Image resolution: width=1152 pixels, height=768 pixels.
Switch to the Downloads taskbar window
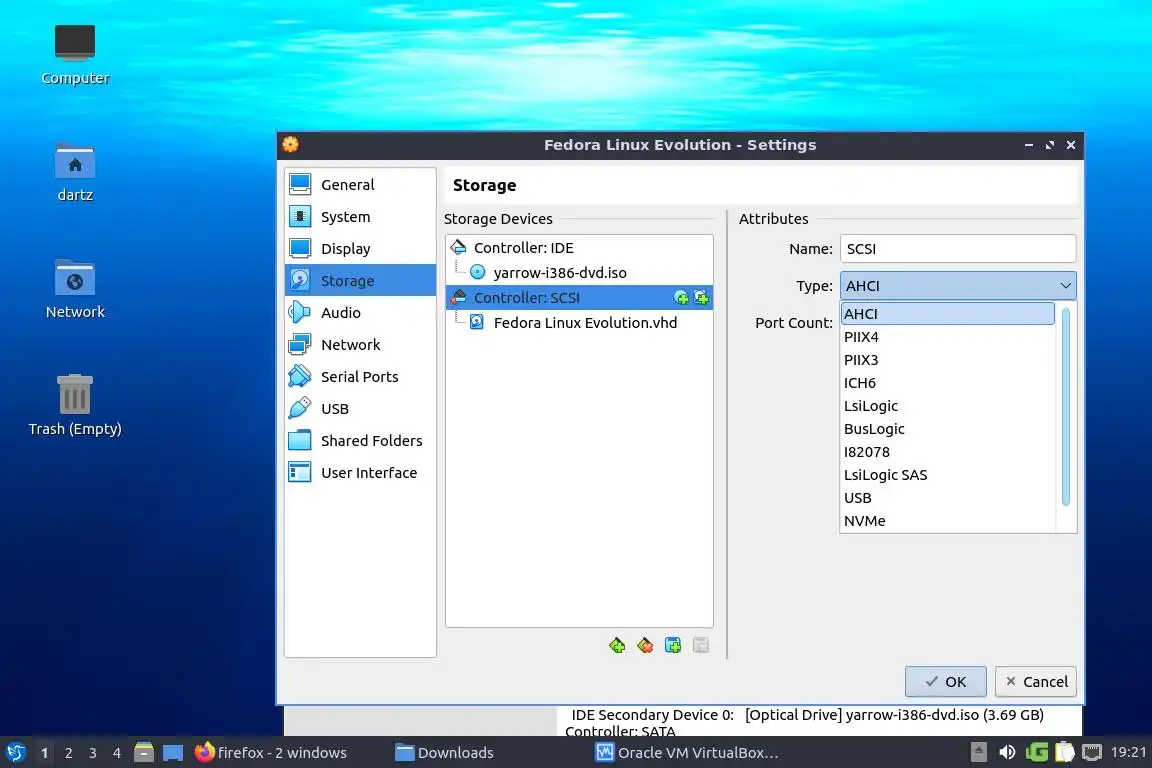pos(444,753)
